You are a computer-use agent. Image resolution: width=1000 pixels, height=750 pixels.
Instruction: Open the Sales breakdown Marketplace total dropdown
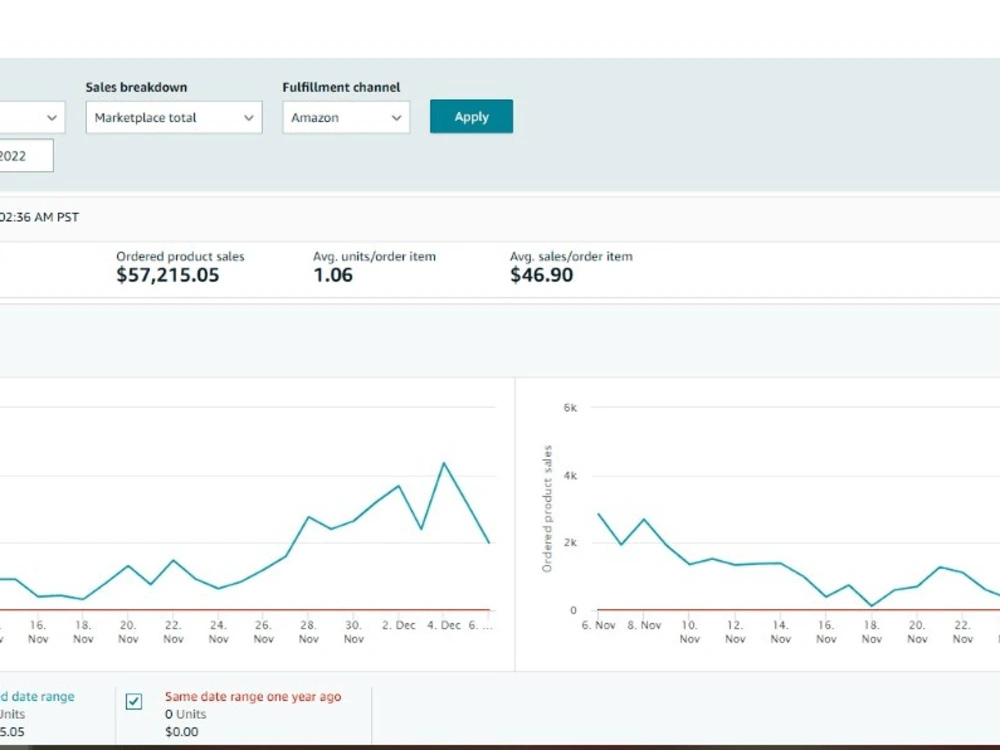pos(173,117)
